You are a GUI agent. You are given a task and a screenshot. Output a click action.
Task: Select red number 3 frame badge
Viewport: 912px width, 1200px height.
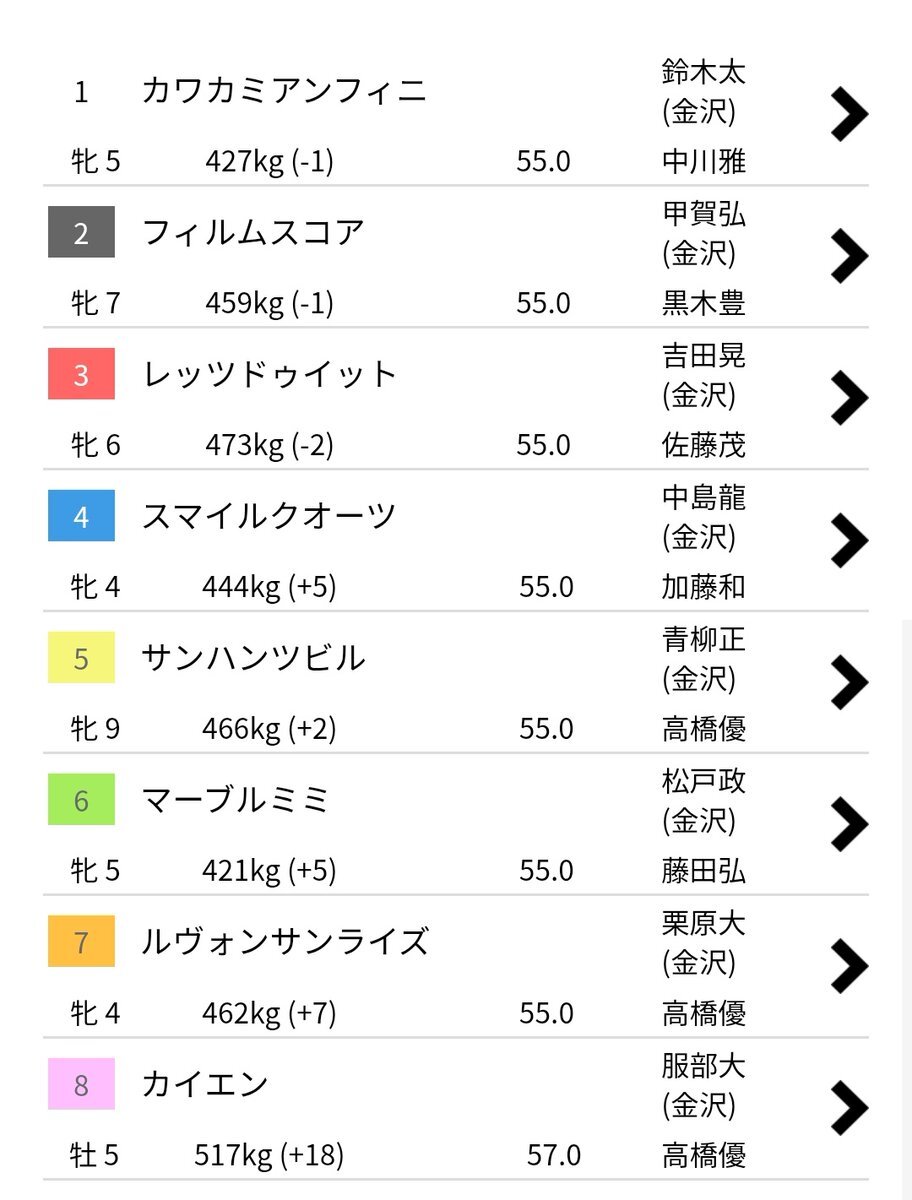pyautogui.click(x=81, y=374)
